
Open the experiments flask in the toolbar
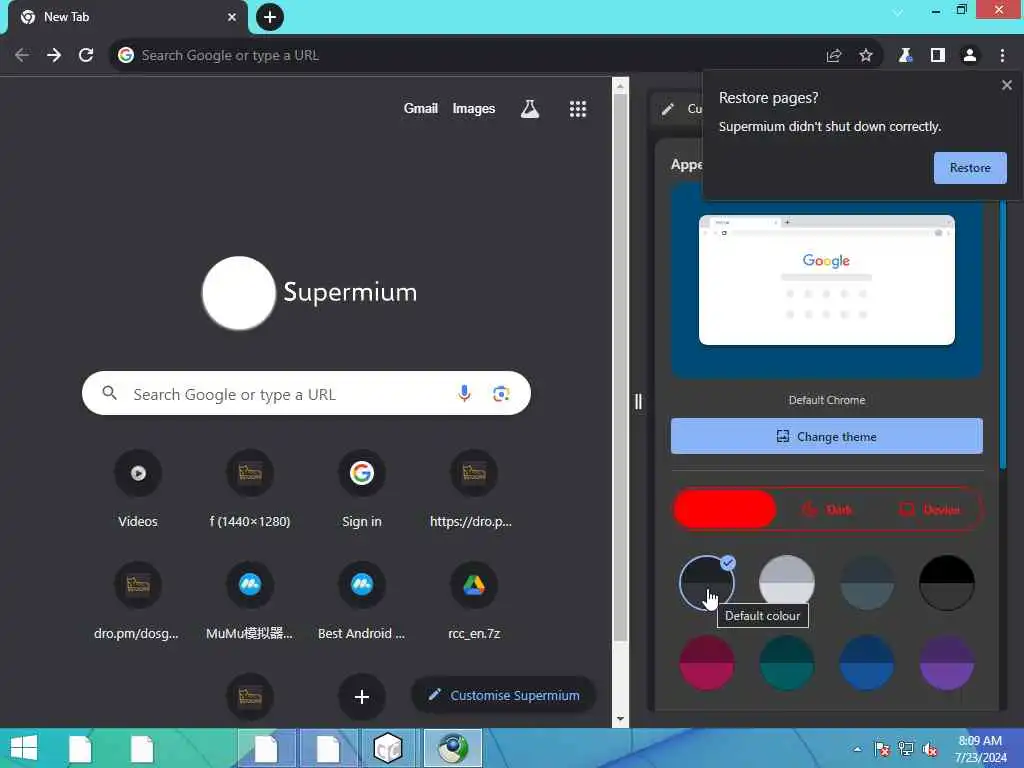(x=904, y=56)
